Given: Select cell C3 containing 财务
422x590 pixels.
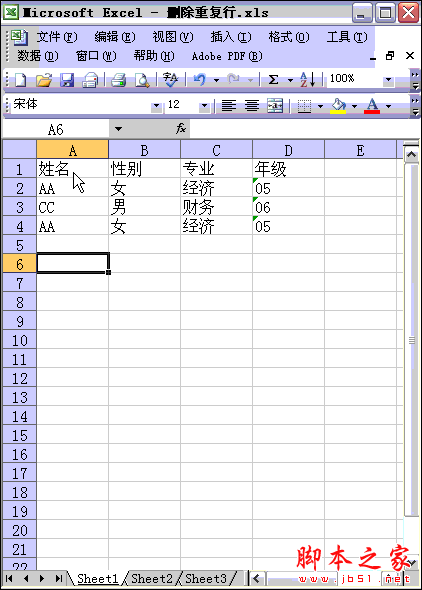Looking at the screenshot, I should [x=216, y=207].
